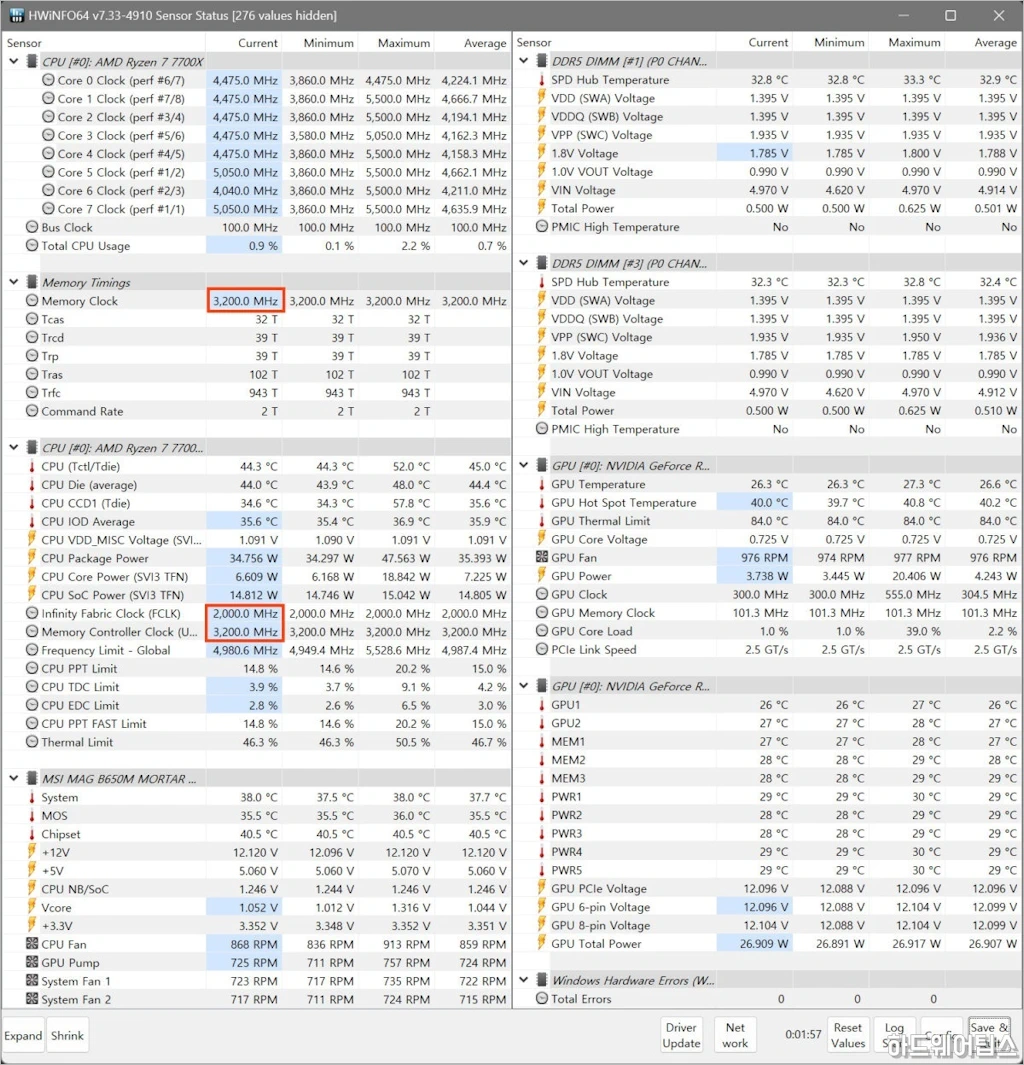Click thermometer icon beside CPU (Tctl/Tdie)
The height and width of the screenshot is (1065, 1024).
click(x=32, y=466)
